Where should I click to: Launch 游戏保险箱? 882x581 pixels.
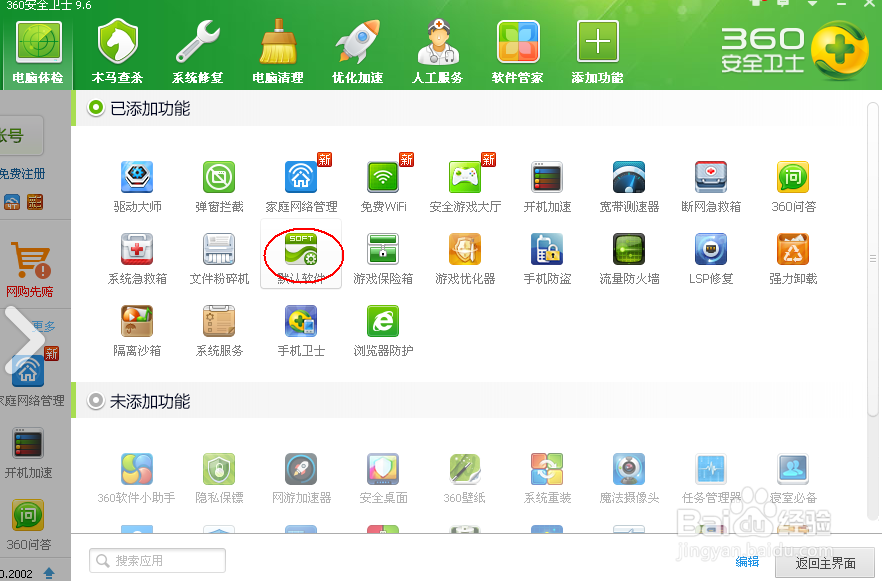click(x=383, y=259)
